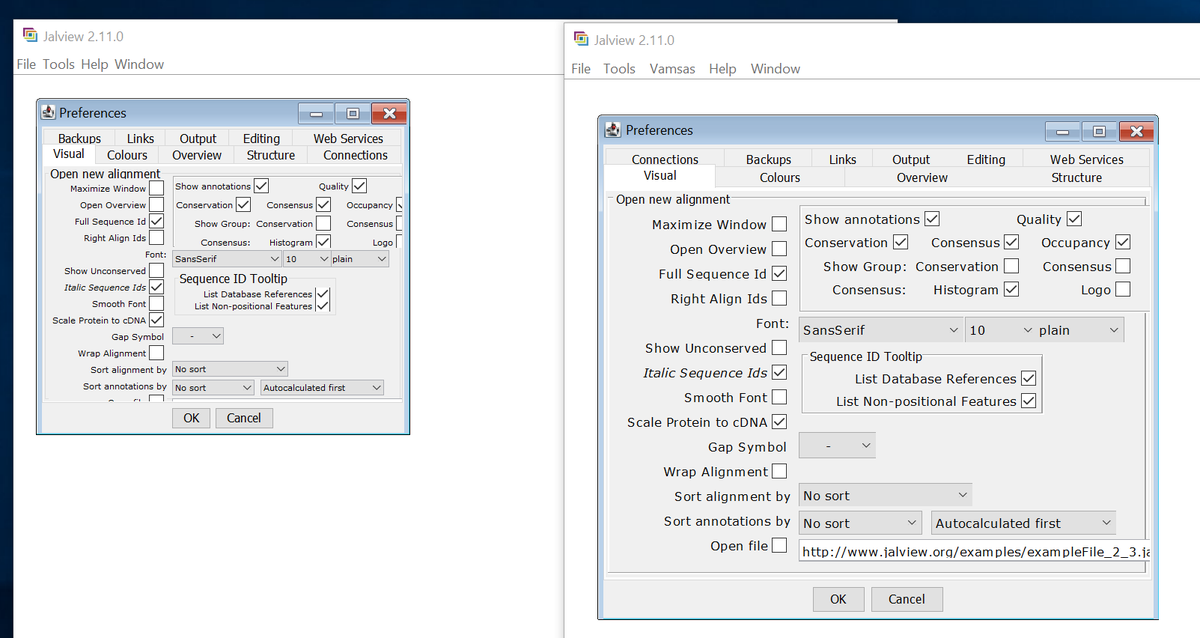Image resolution: width=1200 pixels, height=638 pixels.
Task: Open SansSerif font dropdown in left Preferences
Action: 226,259
